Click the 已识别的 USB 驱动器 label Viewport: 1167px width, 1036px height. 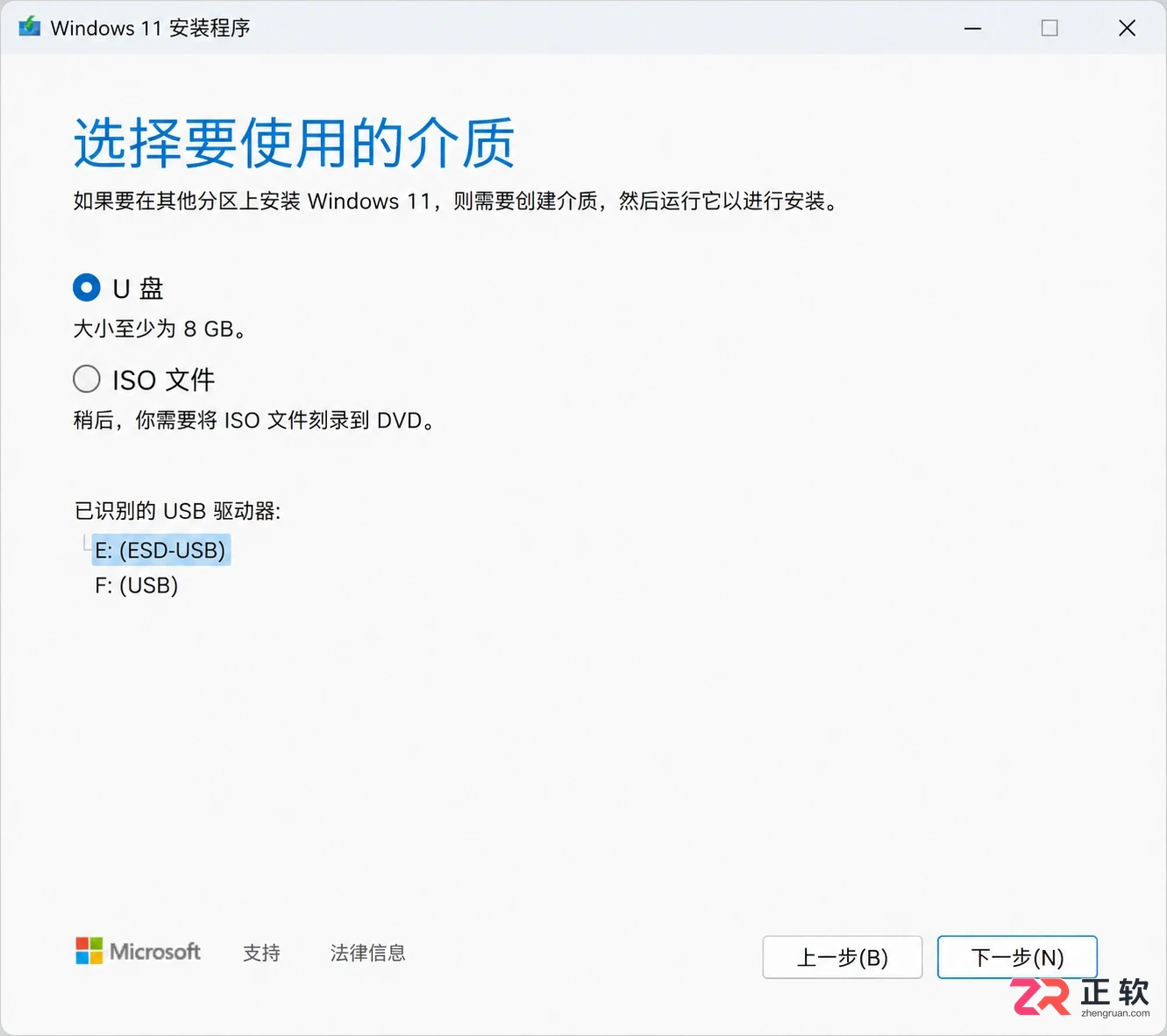point(177,511)
